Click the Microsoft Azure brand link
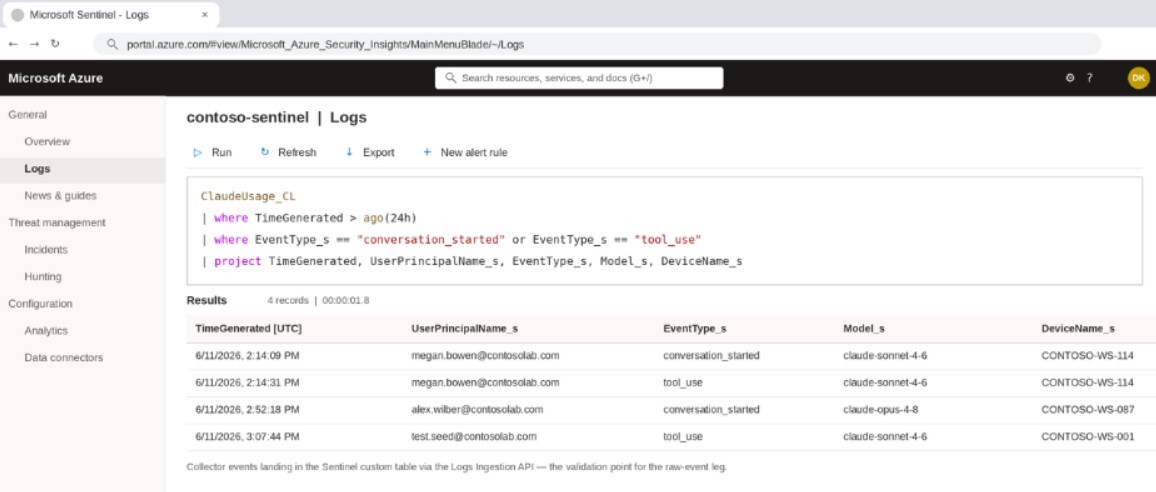 [55, 78]
